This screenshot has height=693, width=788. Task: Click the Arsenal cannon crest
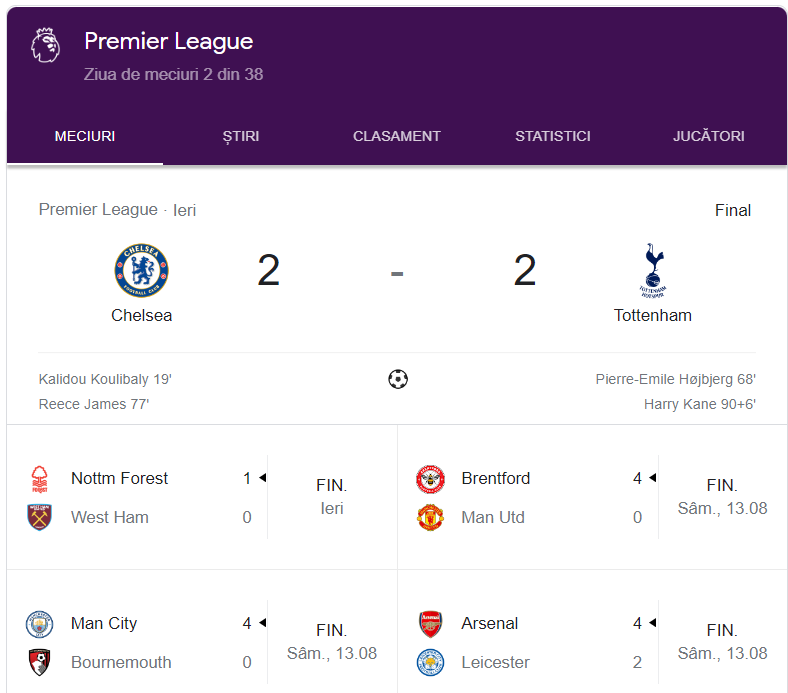pyautogui.click(x=430, y=624)
